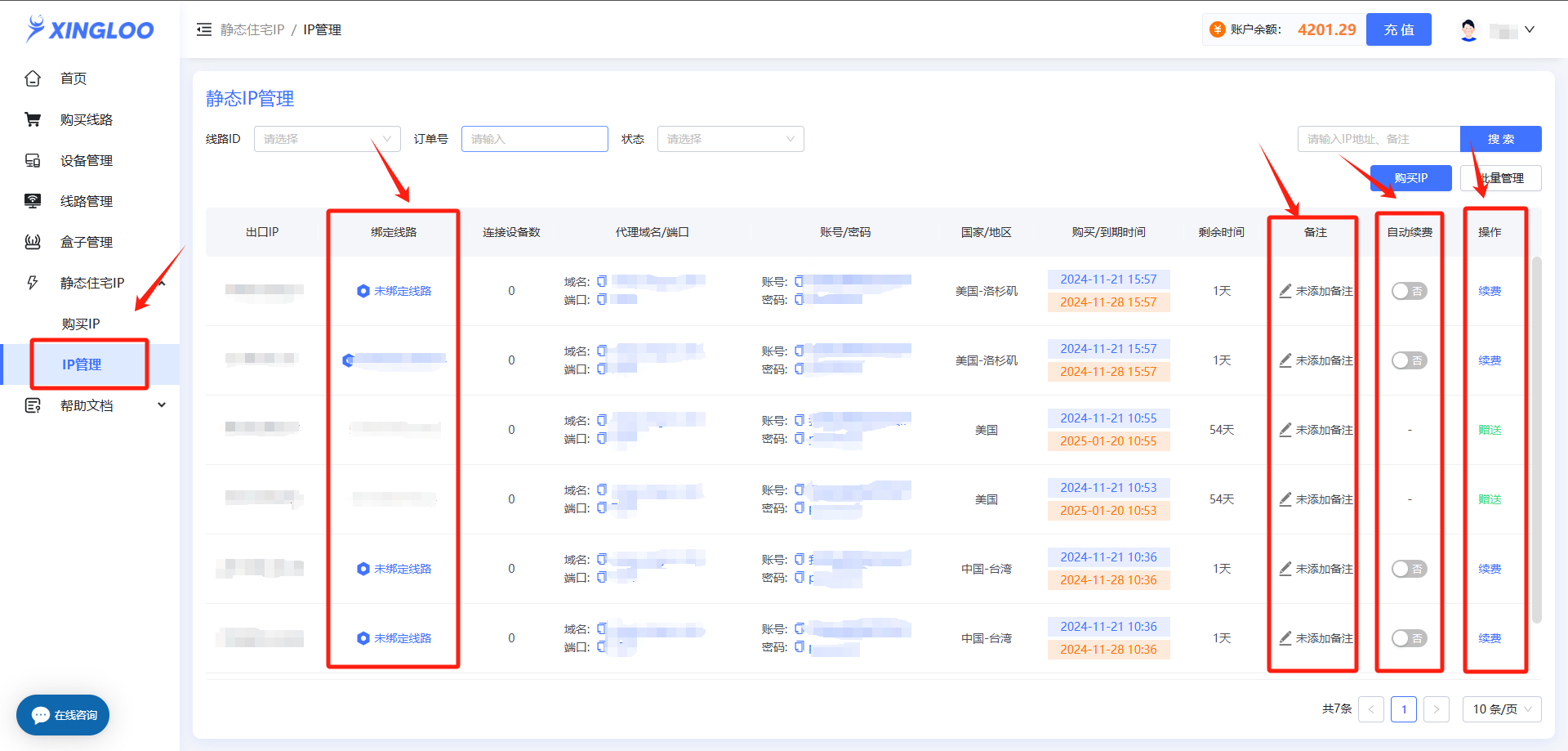This screenshot has width=1568, height=751.
Task: Click the yuan coin icon near 账户余额
Action: click(1218, 29)
